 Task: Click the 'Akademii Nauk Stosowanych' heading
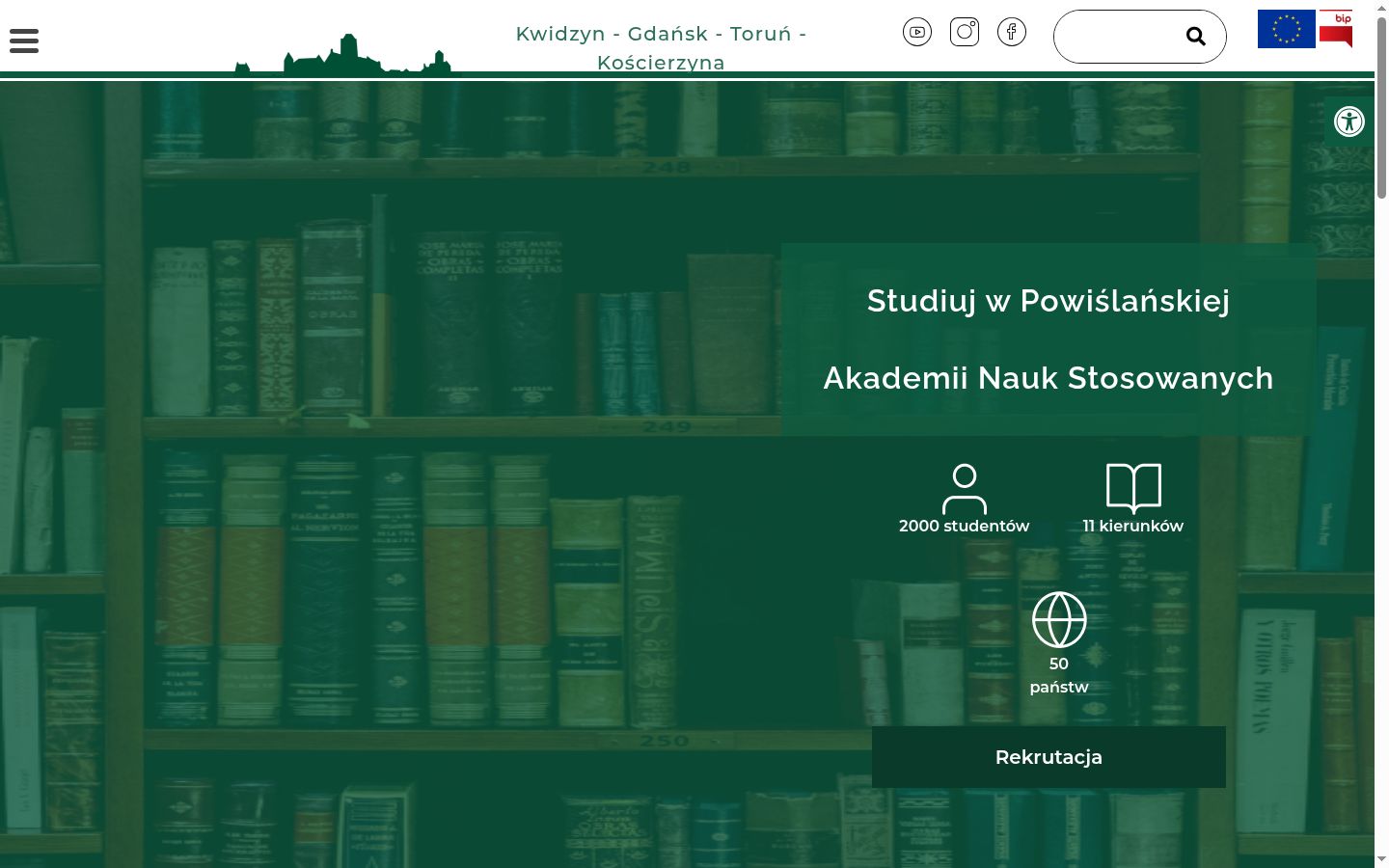pyautogui.click(x=1049, y=378)
